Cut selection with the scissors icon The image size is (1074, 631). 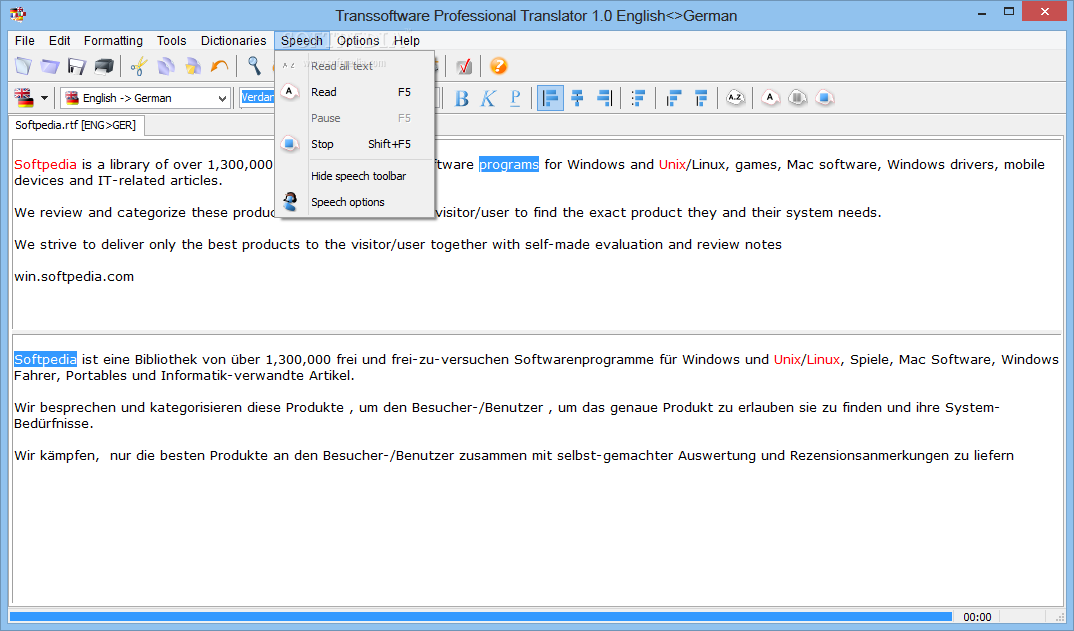click(x=139, y=66)
